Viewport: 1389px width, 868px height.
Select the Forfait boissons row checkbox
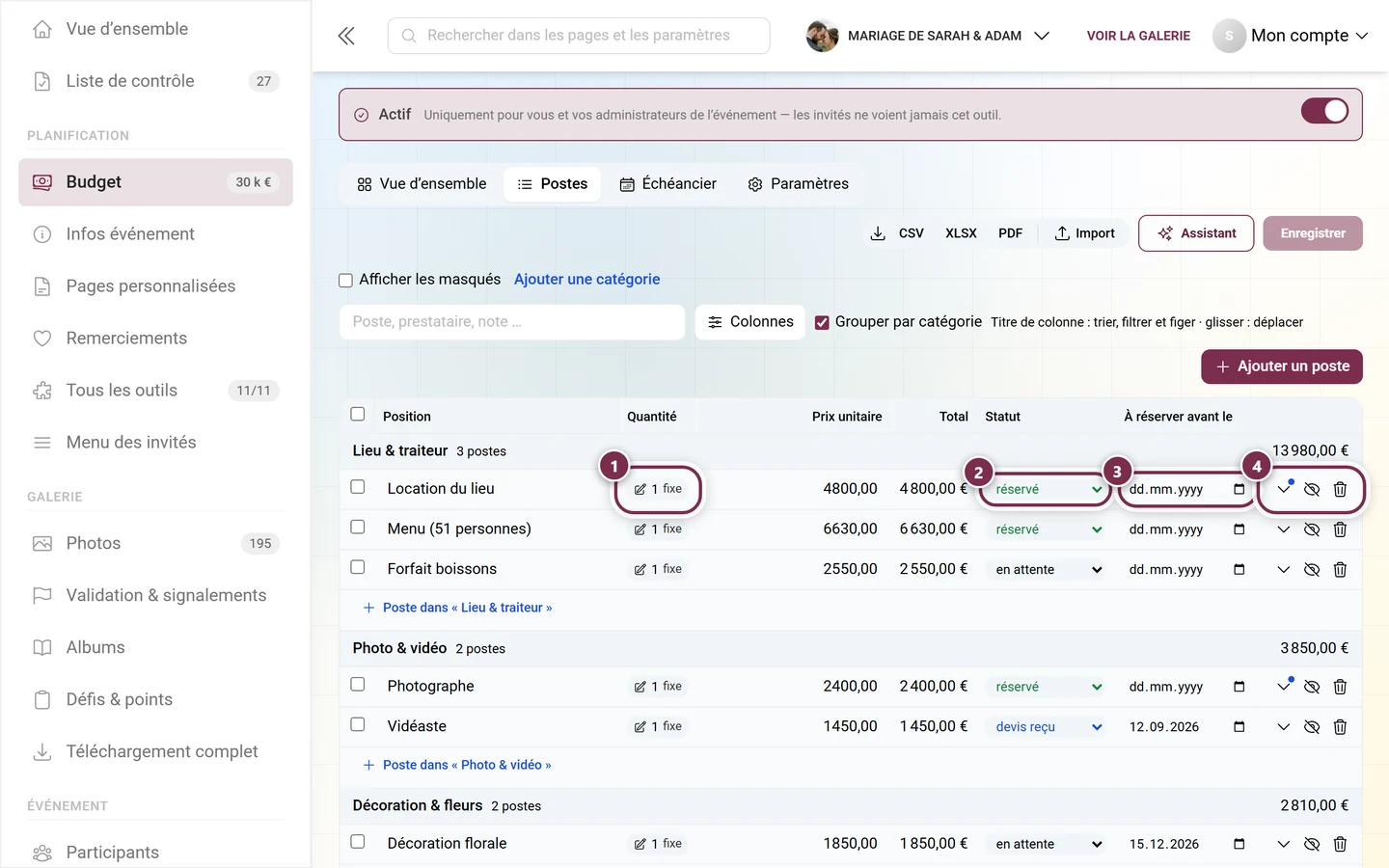(x=358, y=567)
